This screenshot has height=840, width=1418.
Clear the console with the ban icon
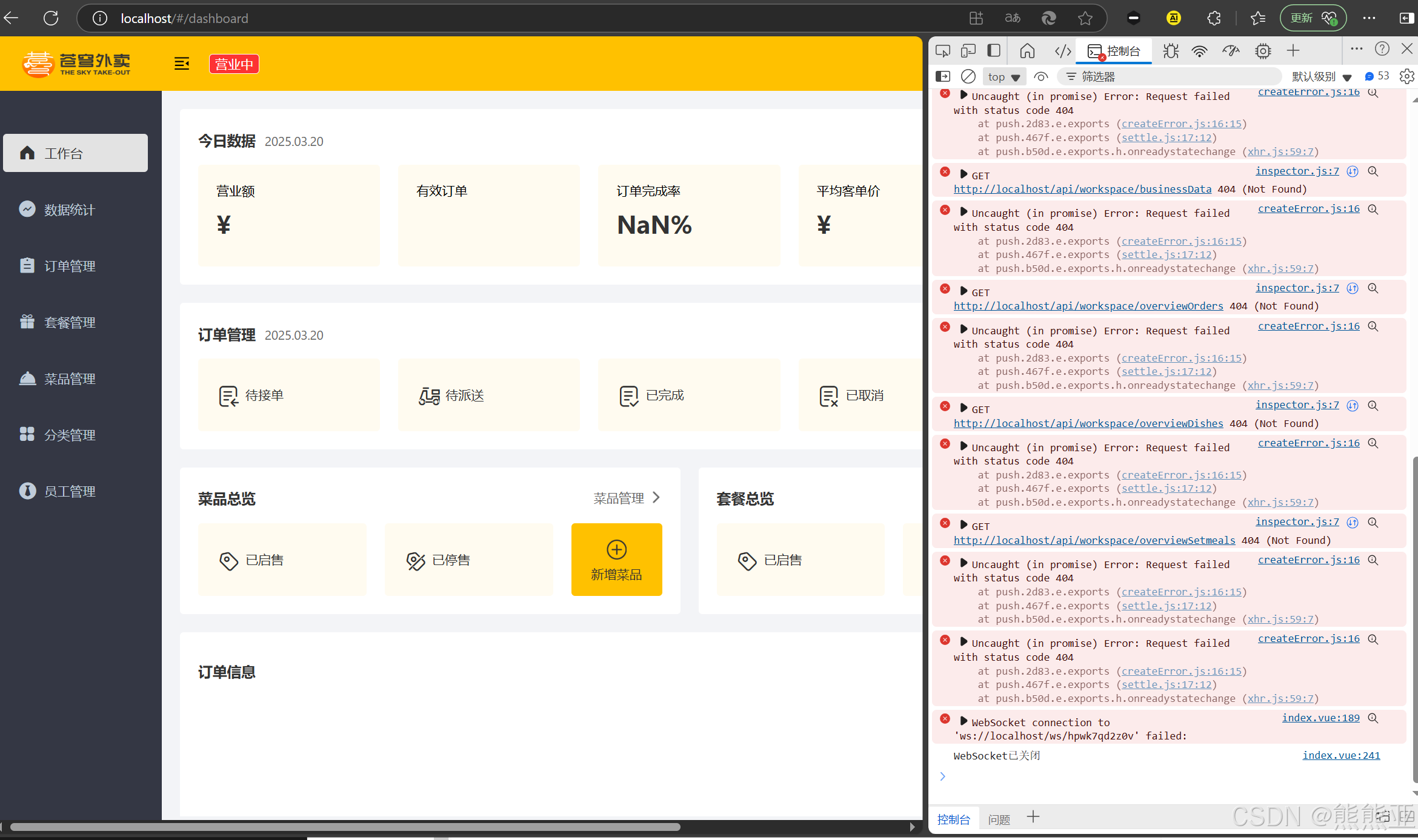coord(968,76)
